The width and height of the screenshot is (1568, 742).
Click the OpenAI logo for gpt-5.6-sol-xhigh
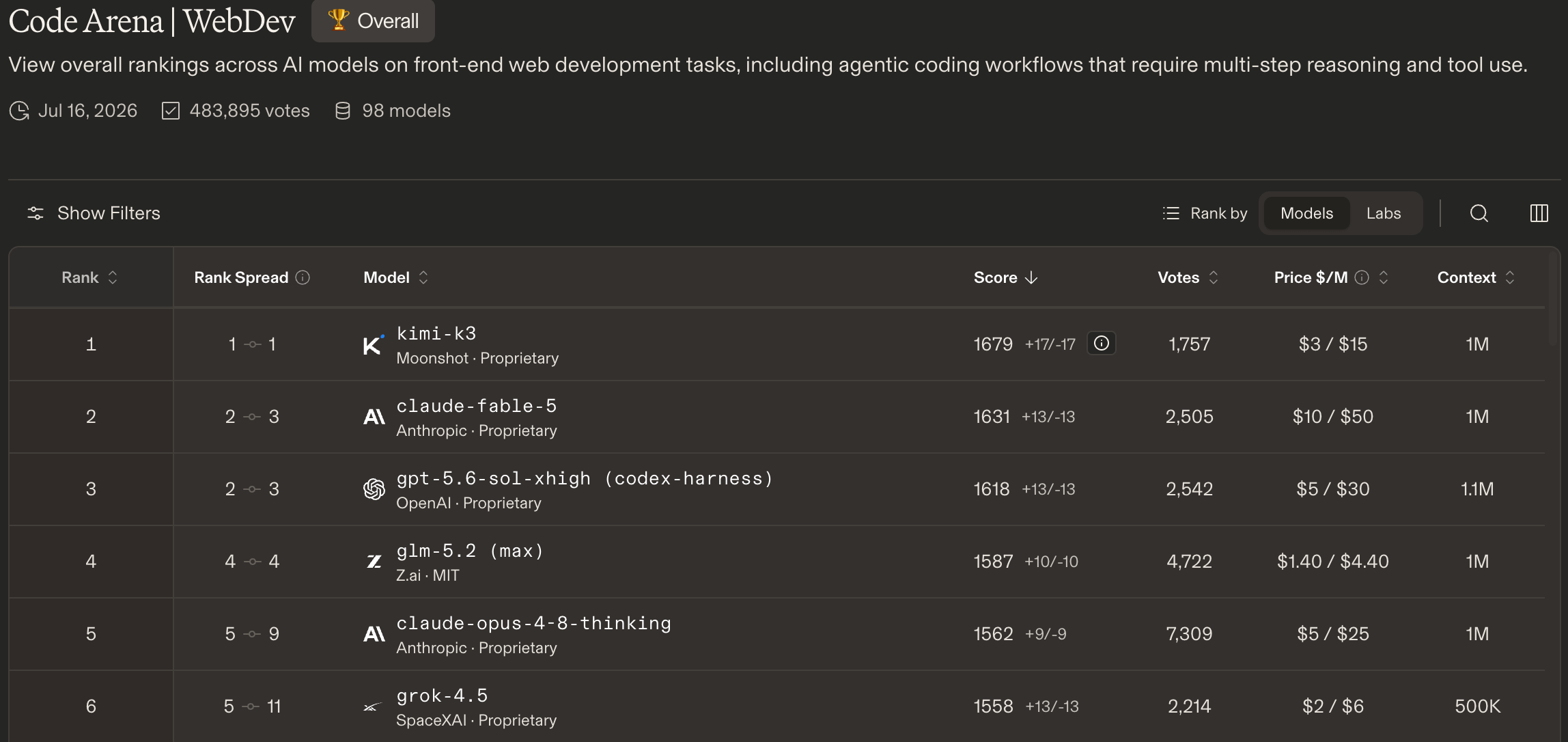click(374, 489)
